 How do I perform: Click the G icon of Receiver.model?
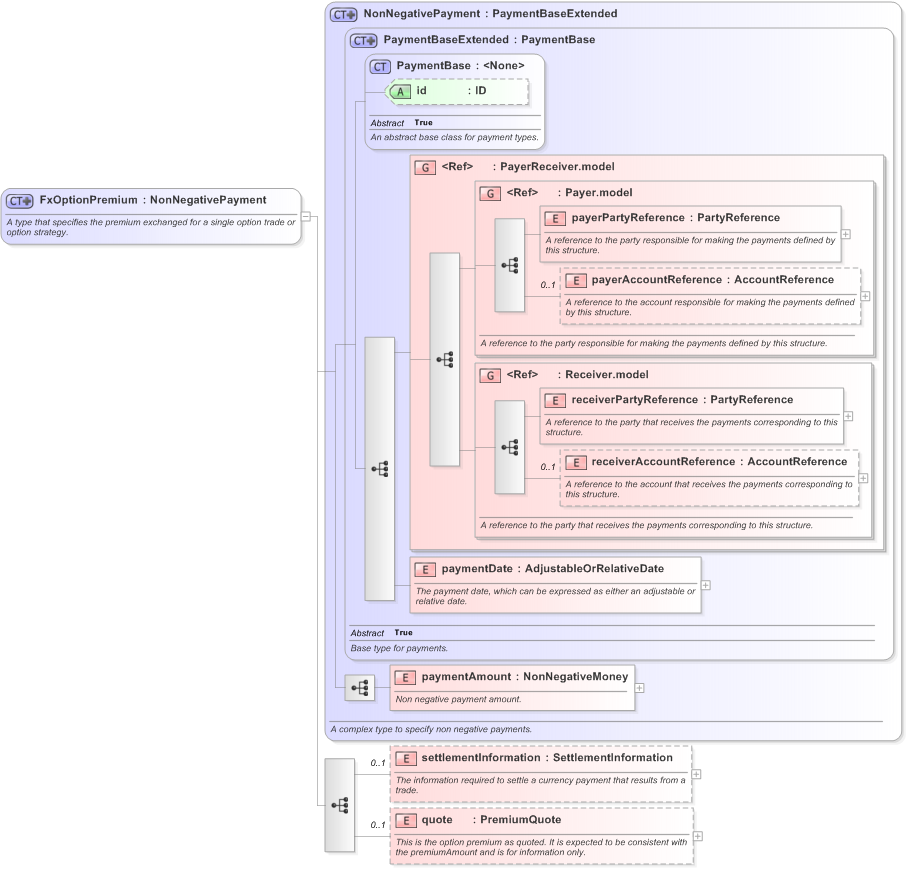pyautogui.click(x=490, y=376)
